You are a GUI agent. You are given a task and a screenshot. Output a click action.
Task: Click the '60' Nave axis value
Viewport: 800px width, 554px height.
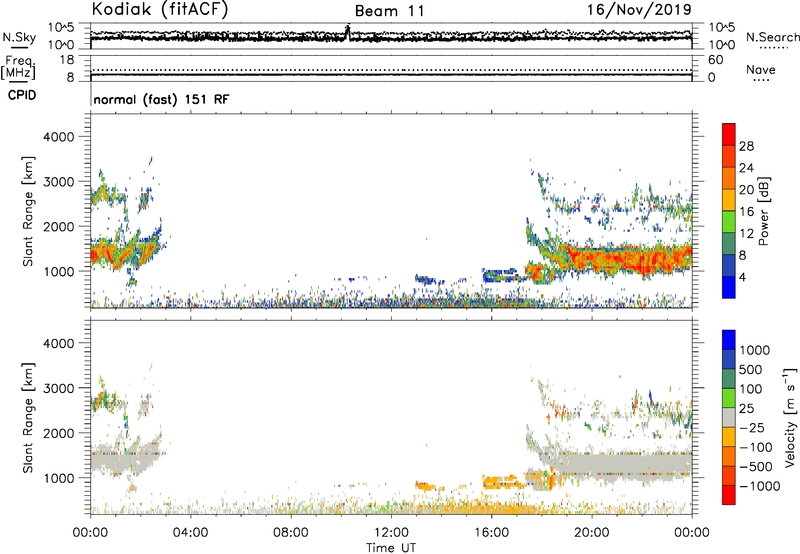(x=715, y=60)
